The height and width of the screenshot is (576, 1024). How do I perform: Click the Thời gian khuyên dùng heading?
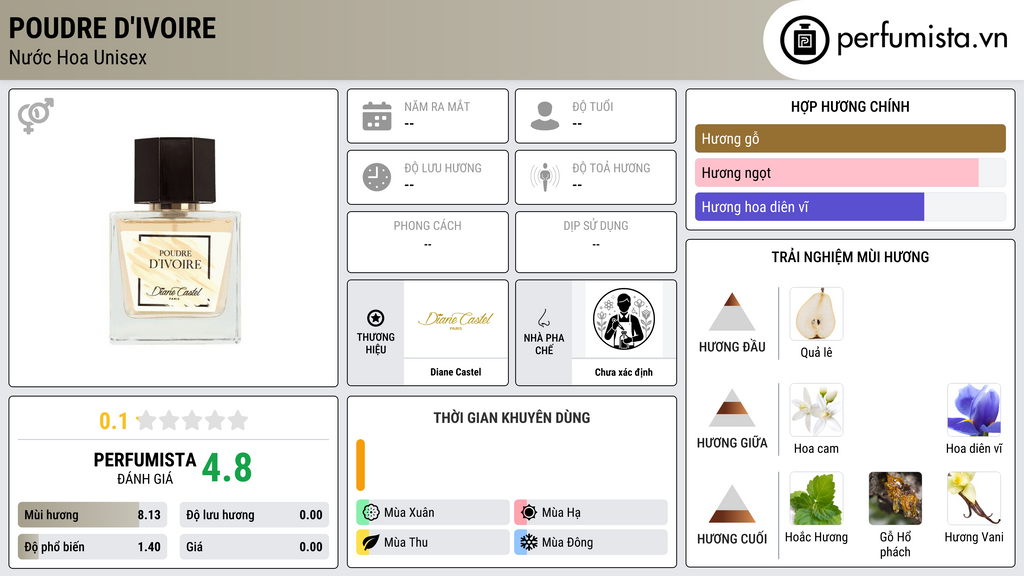coord(512,417)
